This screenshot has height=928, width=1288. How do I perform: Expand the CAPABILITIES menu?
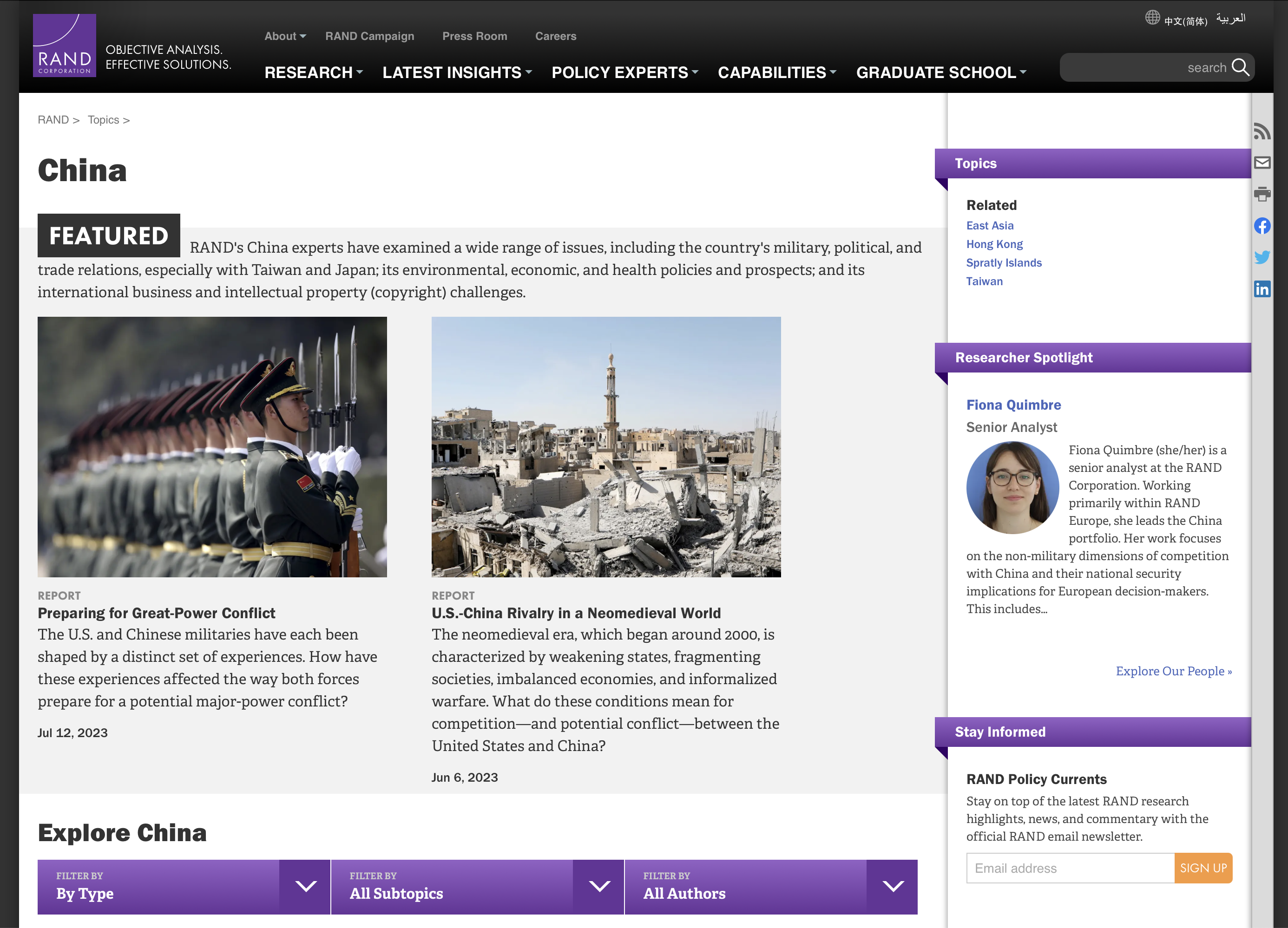click(777, 72)
